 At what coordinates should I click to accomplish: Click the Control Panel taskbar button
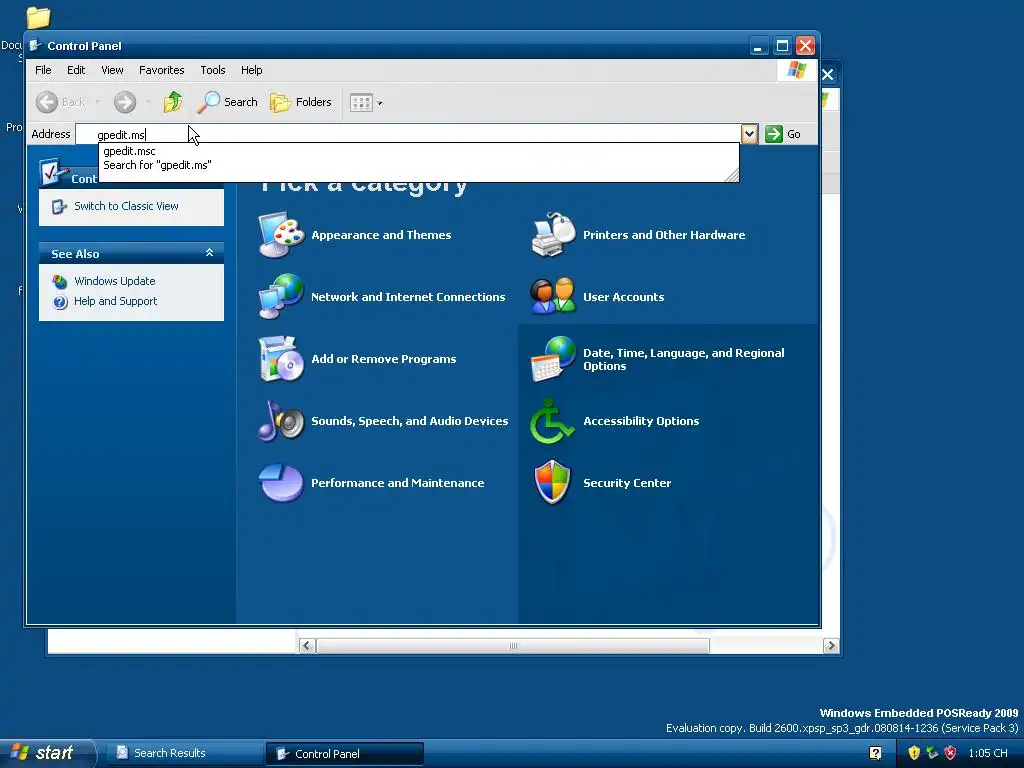point(345,754)
